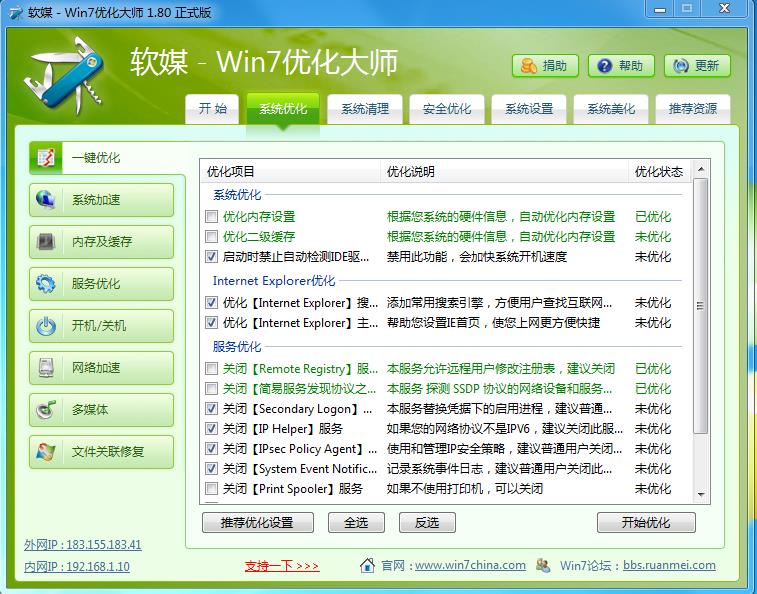The height and width of the screenshot is (594, 757).
Task: Uncheck the IPsec Policy Agent checkbox
Action: click(x=211, y=449)
